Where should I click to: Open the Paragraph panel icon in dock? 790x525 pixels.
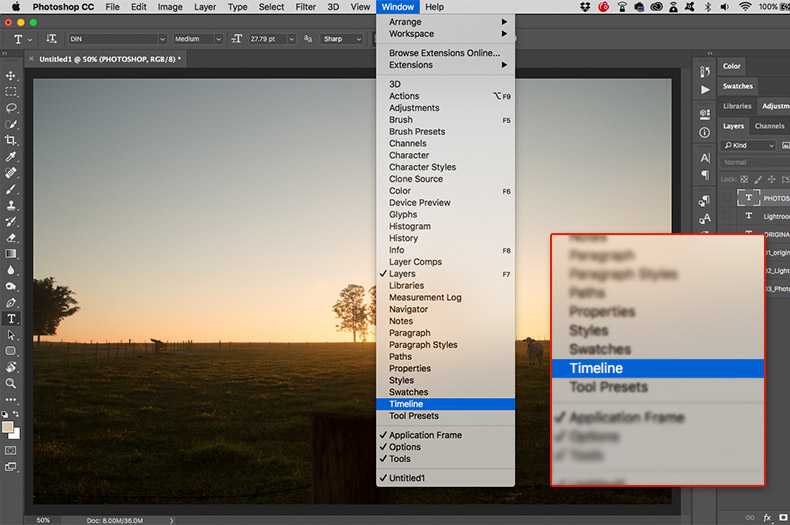click(705, 175)
